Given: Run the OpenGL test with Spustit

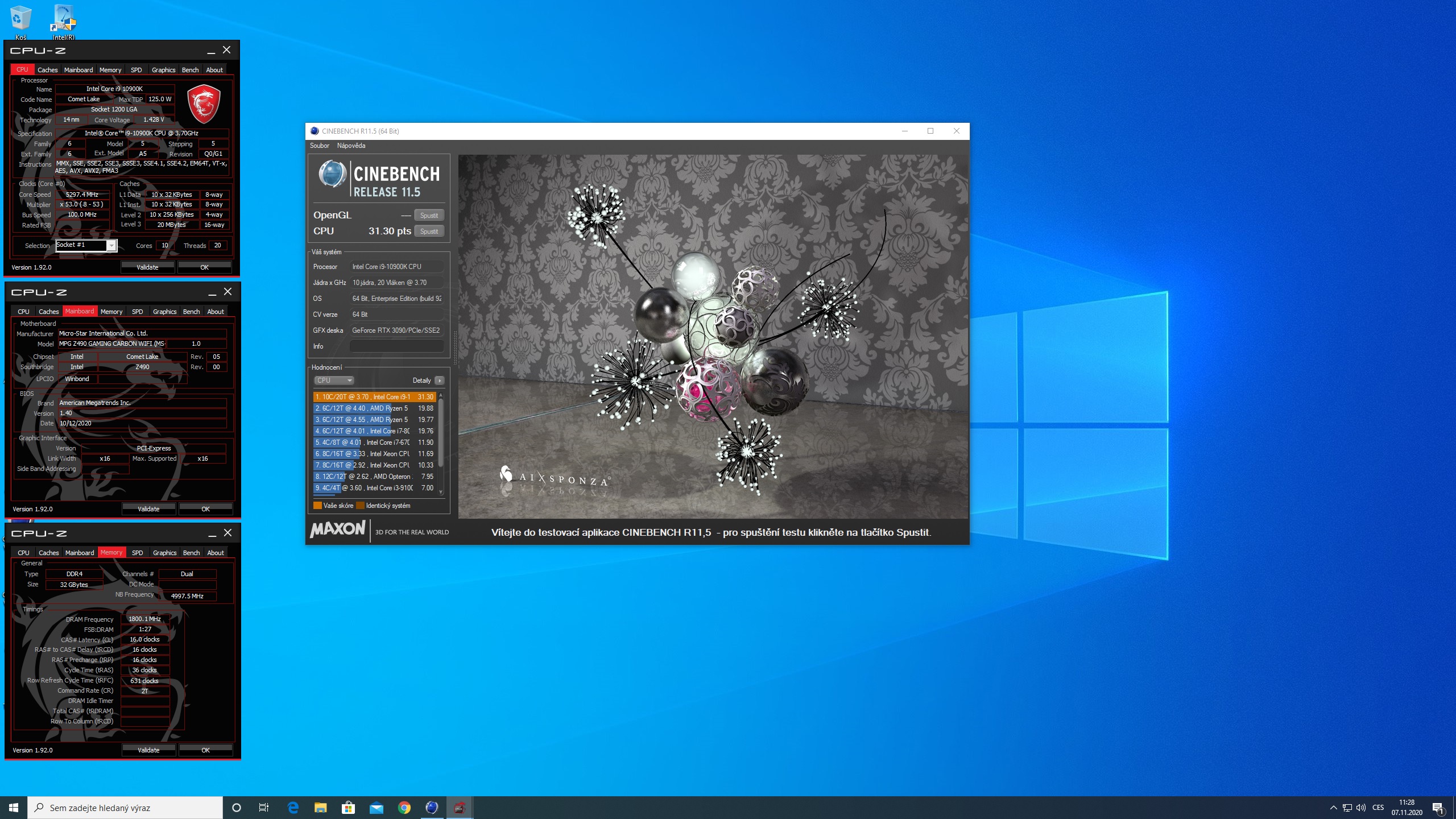Looking at the screenshot, I should 429,215.
